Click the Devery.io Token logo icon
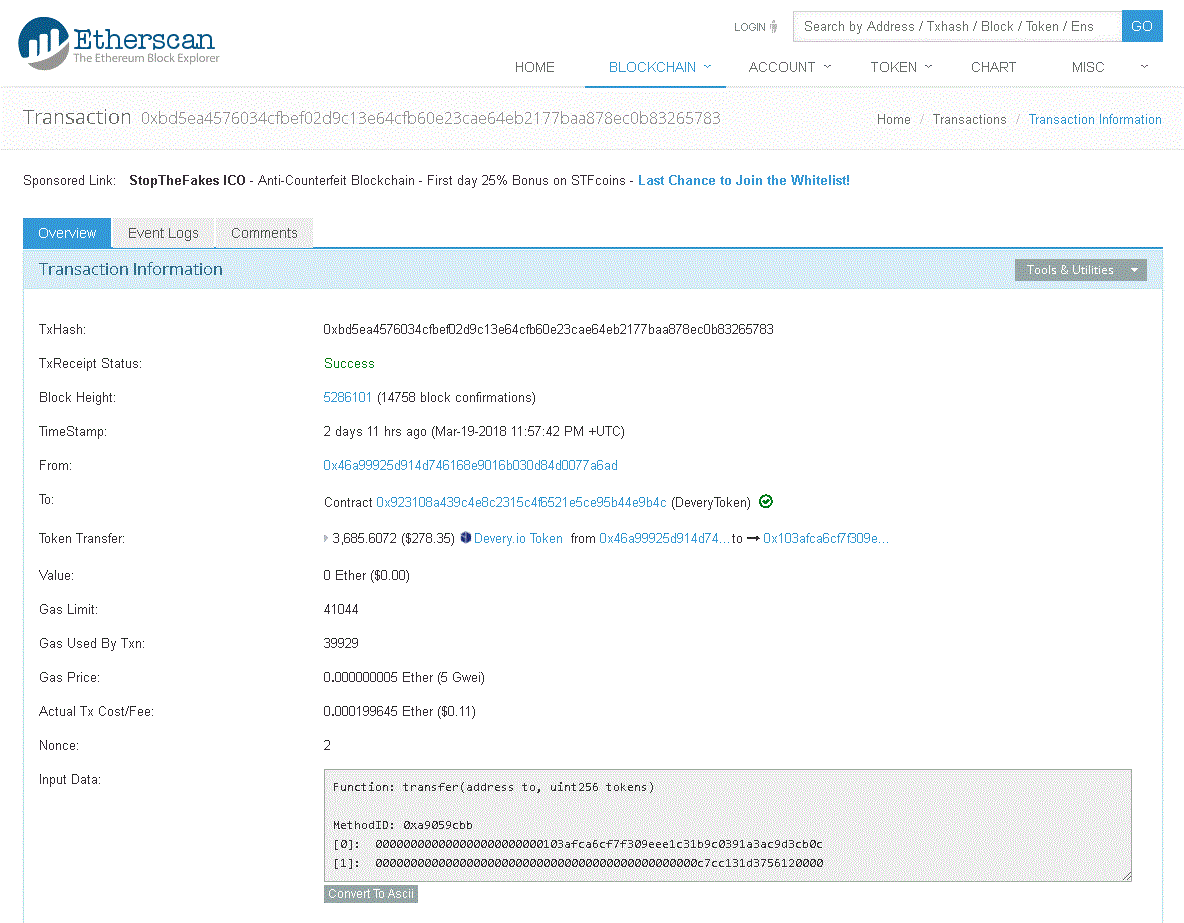The image size is (1184, 923). 464,538
